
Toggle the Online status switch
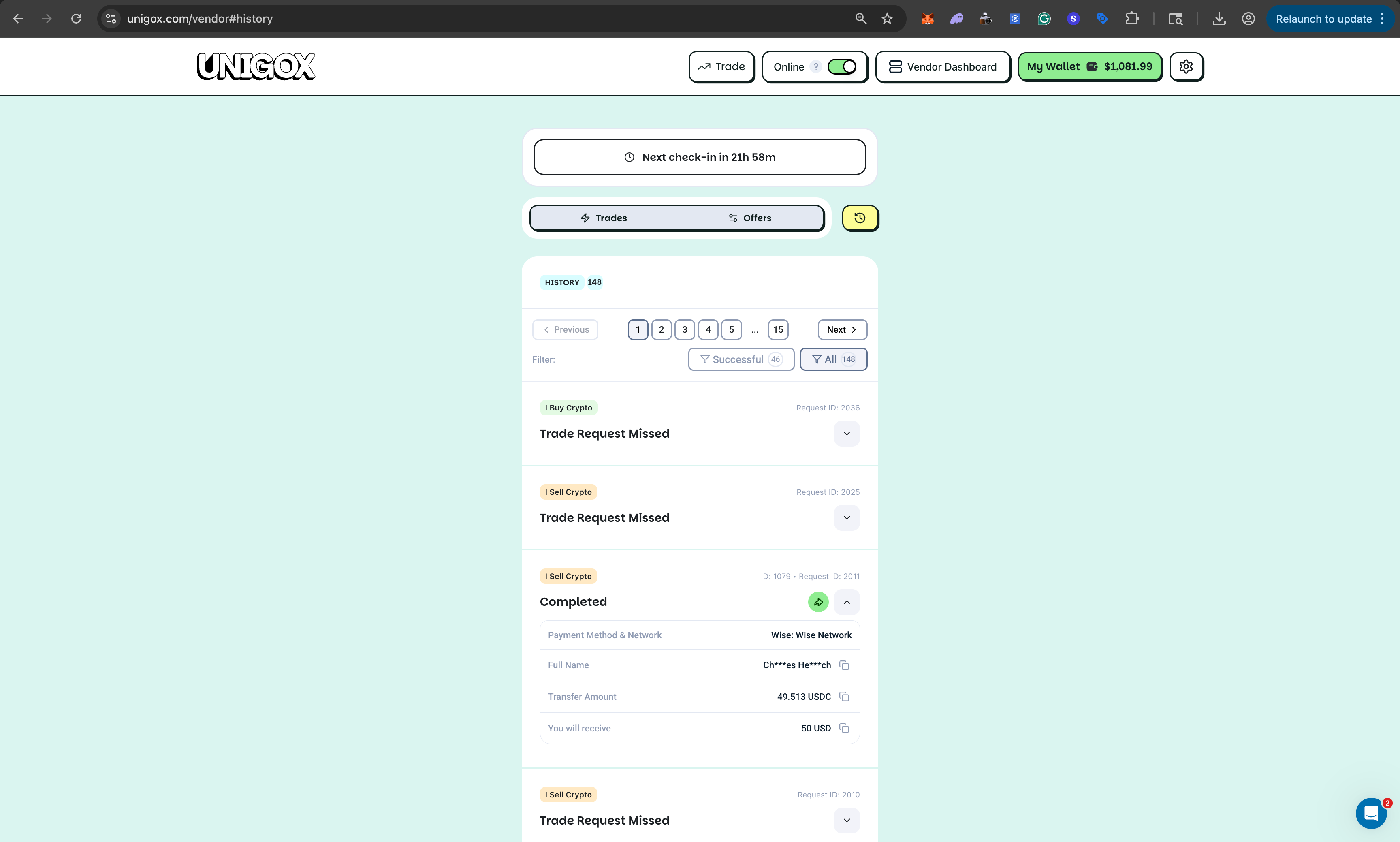842,67
